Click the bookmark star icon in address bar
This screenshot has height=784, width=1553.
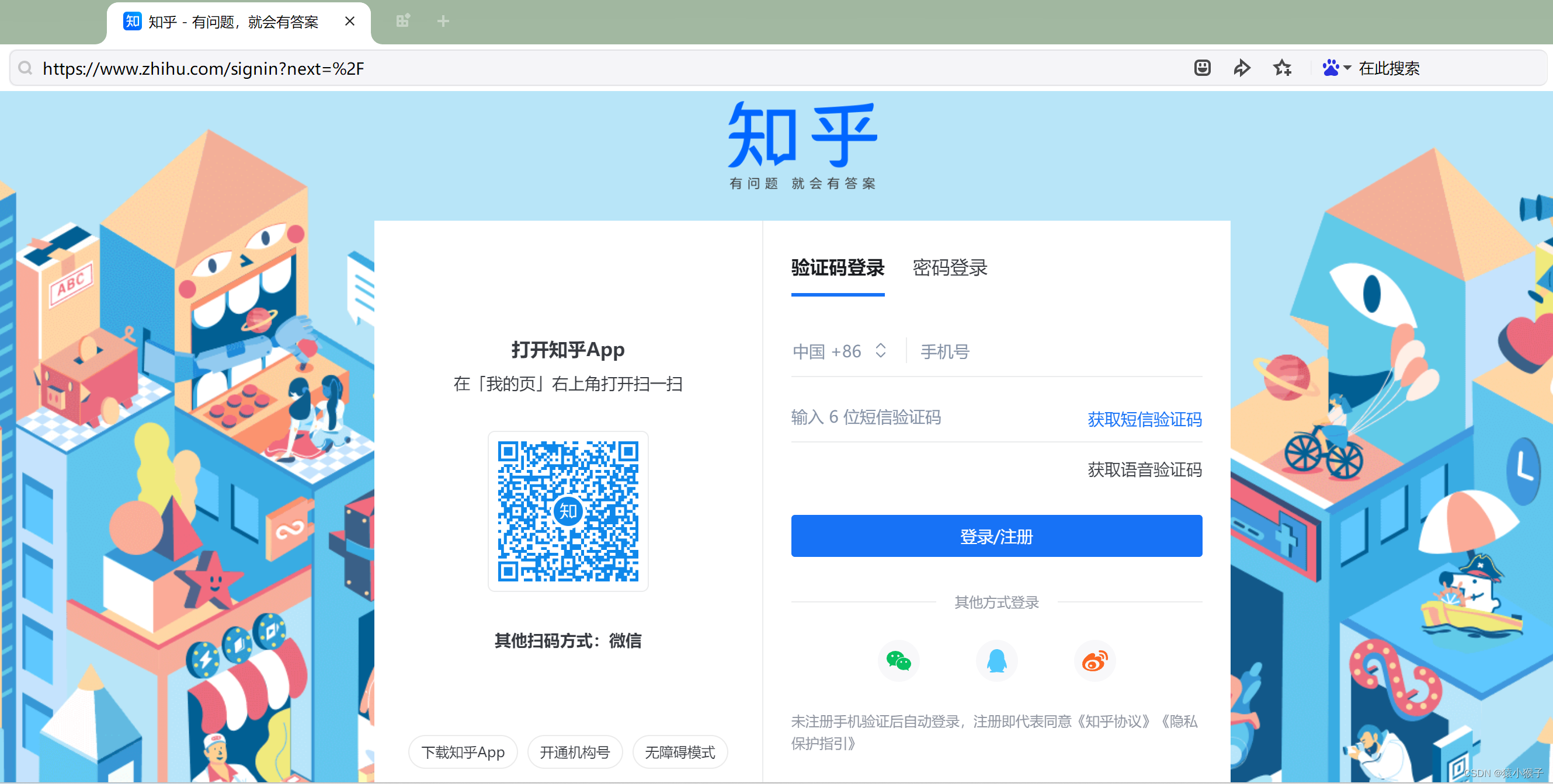pyautogui.click(x=1282, y=68)
